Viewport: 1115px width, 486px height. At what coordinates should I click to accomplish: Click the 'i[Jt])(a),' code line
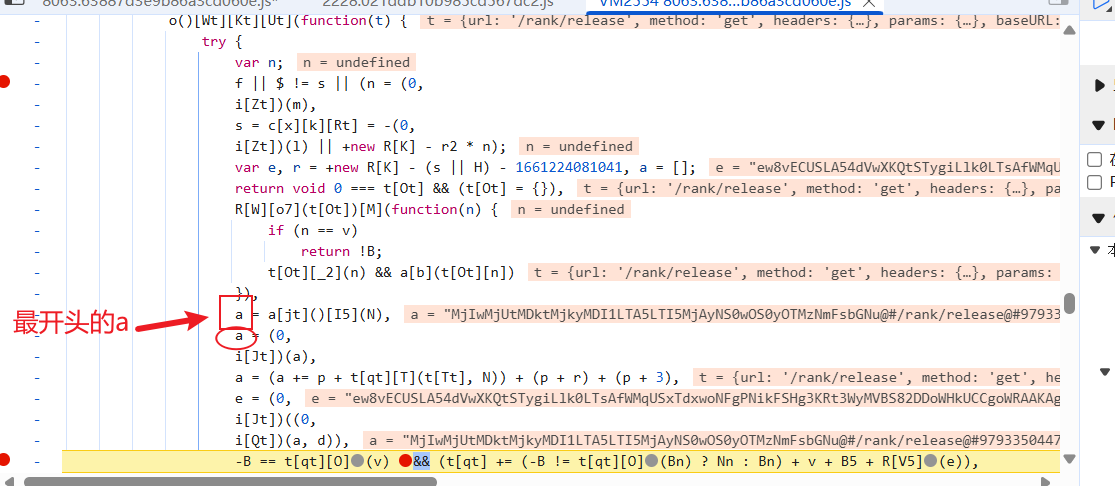276,356
